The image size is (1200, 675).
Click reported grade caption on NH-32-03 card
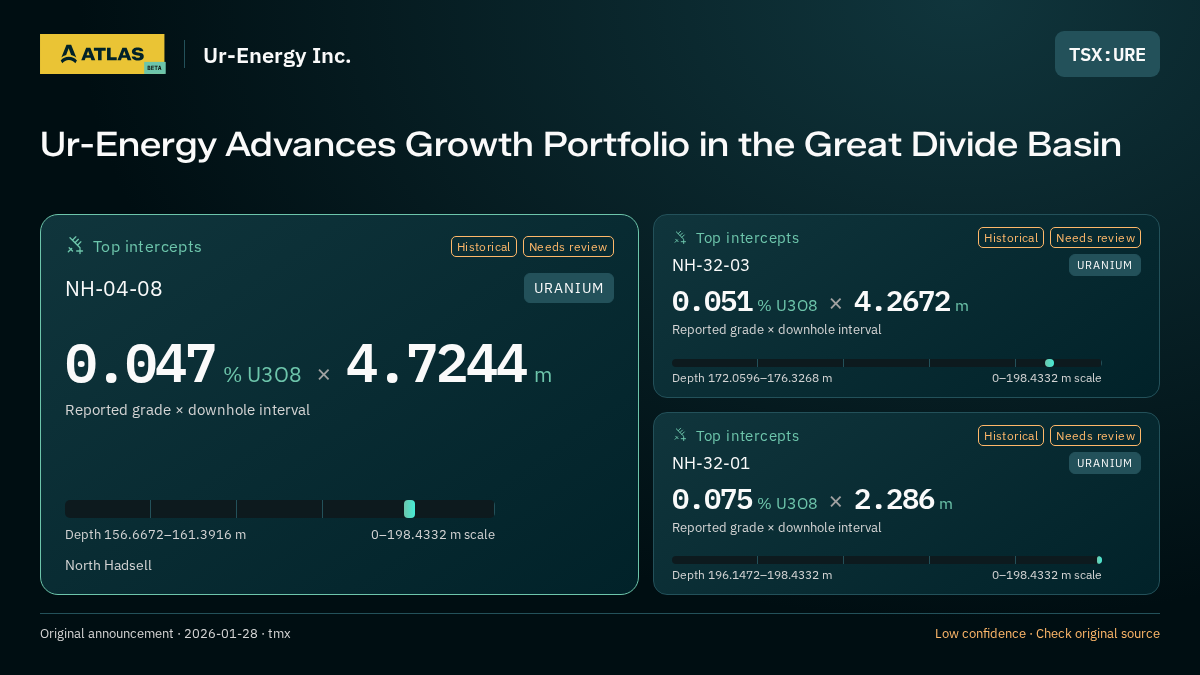pos(776,330)
